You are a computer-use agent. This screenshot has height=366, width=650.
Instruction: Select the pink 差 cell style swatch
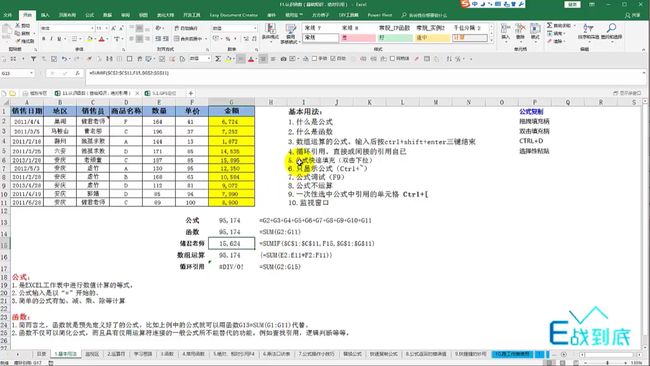(358, 38)
